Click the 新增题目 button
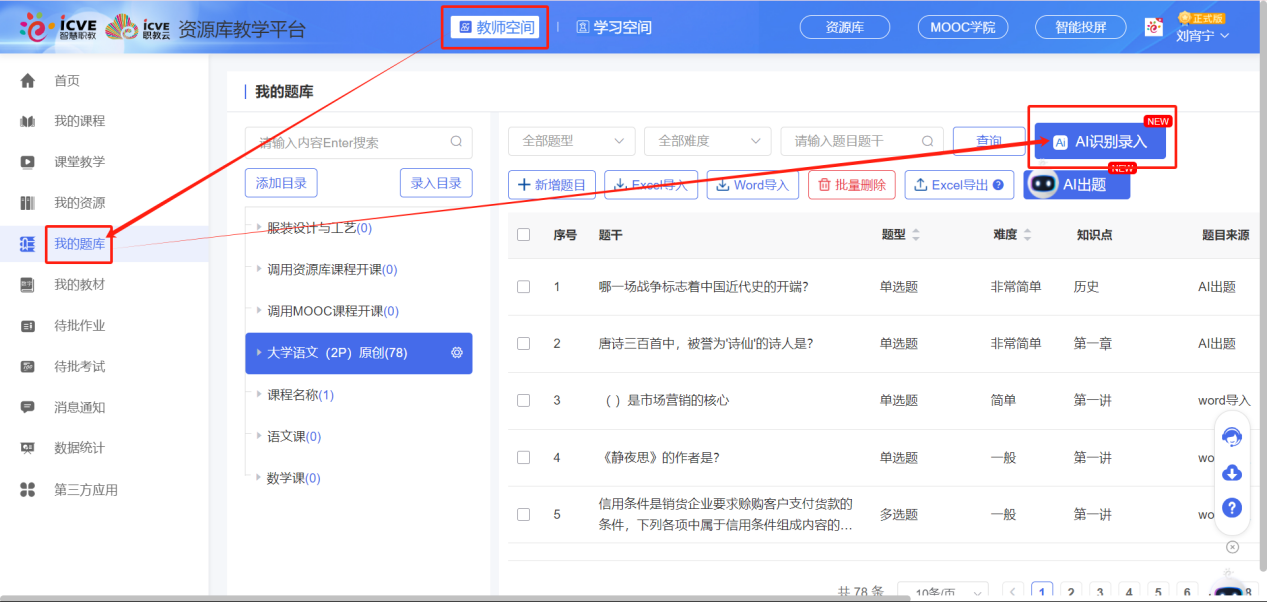Viewport: 1267px width, 602px height. (x=553, y=185)
